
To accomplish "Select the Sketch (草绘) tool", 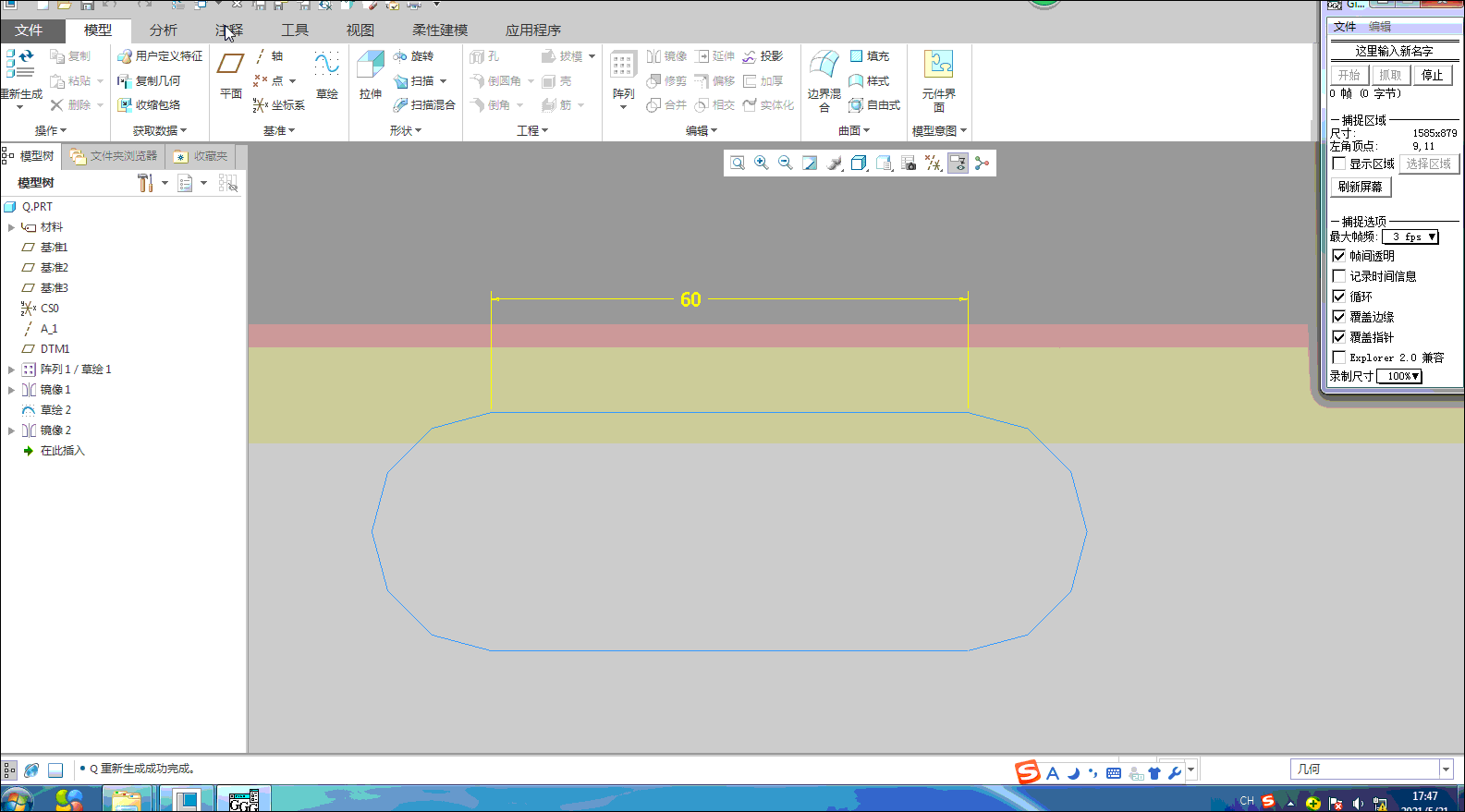I will (327, 76).
